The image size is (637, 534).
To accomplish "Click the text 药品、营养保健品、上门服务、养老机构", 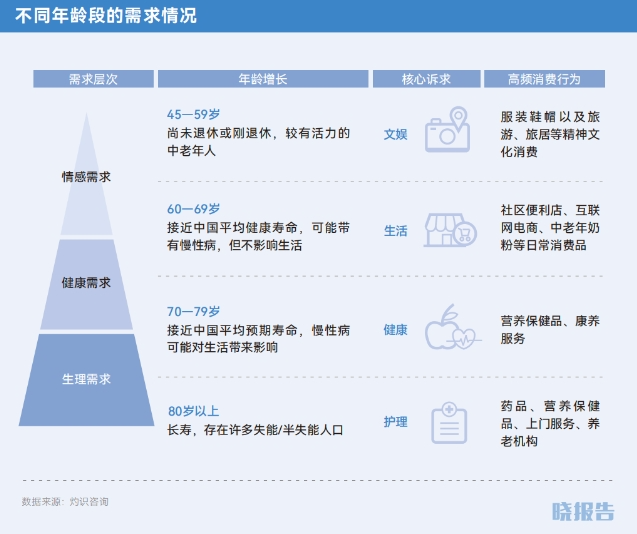I will click(x=550, y=423).
